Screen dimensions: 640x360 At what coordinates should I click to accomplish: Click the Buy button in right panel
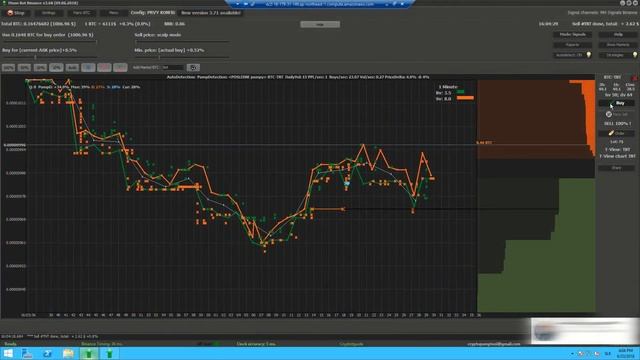616,103
